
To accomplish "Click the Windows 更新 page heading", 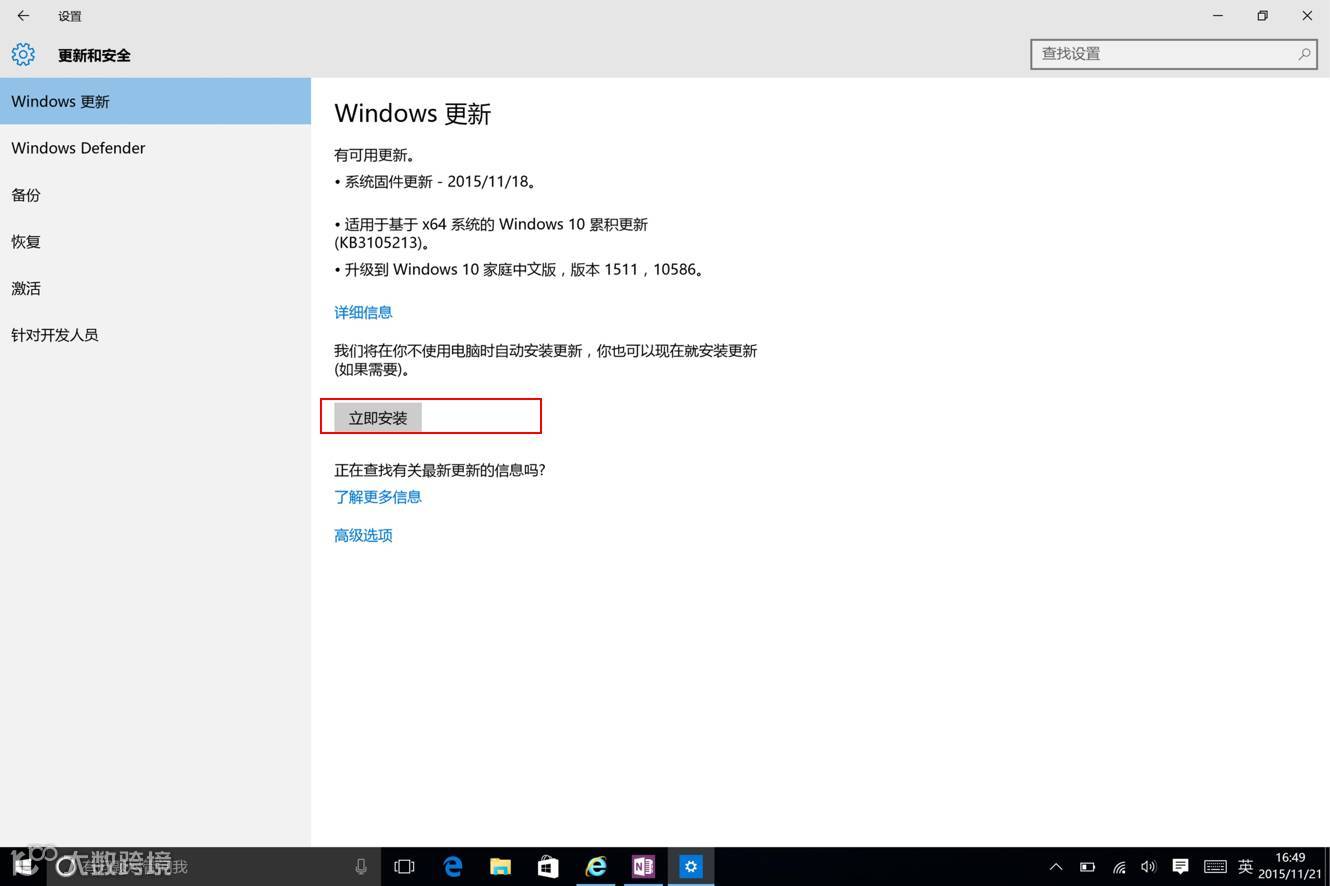I will 412,114.
